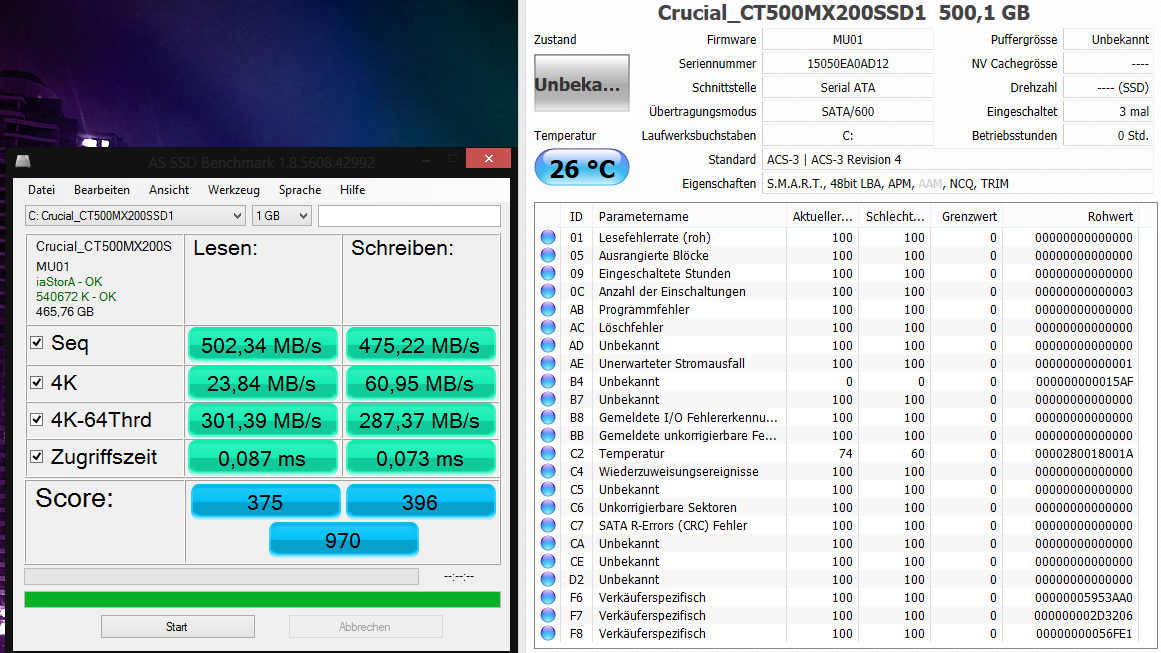
Task: Click status orb for Temperatur C2 row
Action: coord(548,452)
